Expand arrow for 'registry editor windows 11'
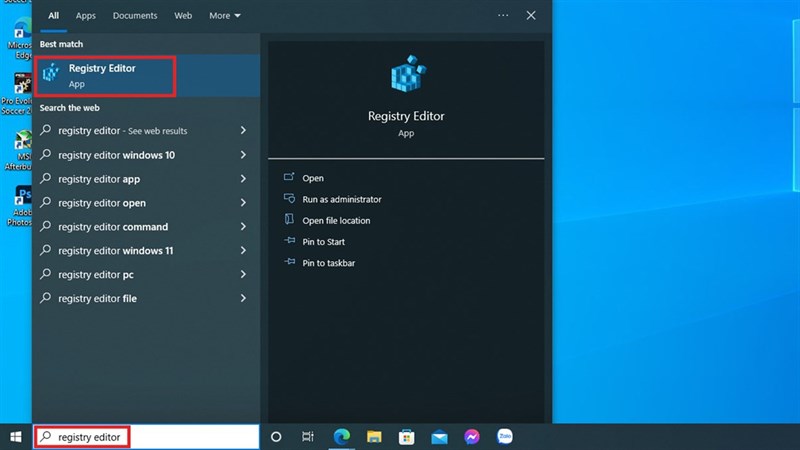800x450 pixels. (243, 251)
